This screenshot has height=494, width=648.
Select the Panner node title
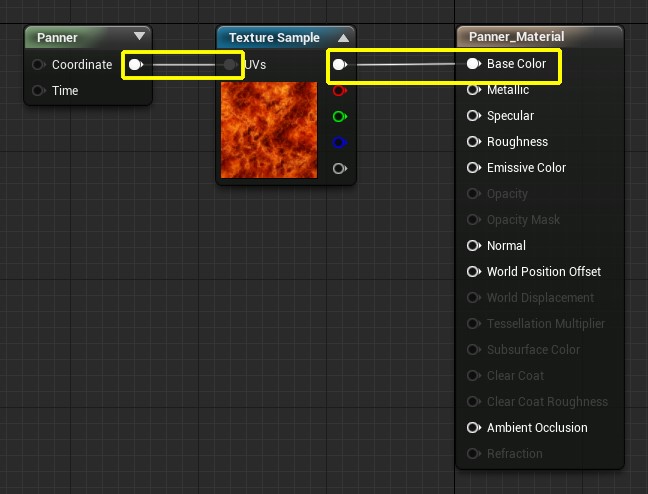57,38
